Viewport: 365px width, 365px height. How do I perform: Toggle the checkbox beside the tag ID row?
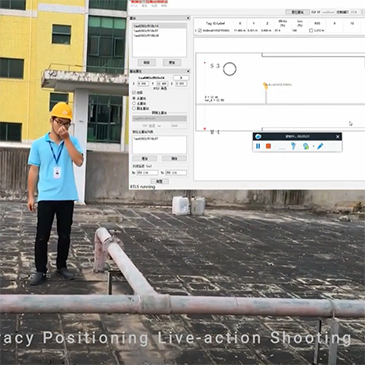coord(200,31)
